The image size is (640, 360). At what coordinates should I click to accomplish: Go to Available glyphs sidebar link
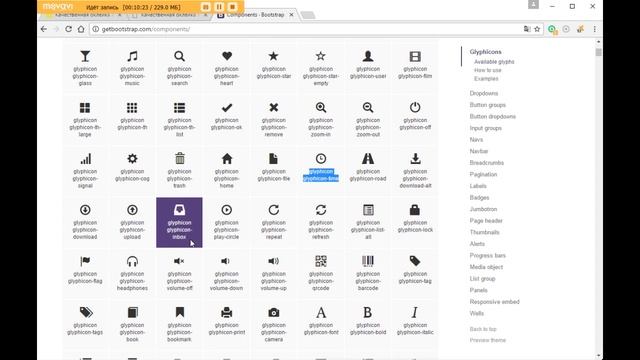[x=494, y=62]
